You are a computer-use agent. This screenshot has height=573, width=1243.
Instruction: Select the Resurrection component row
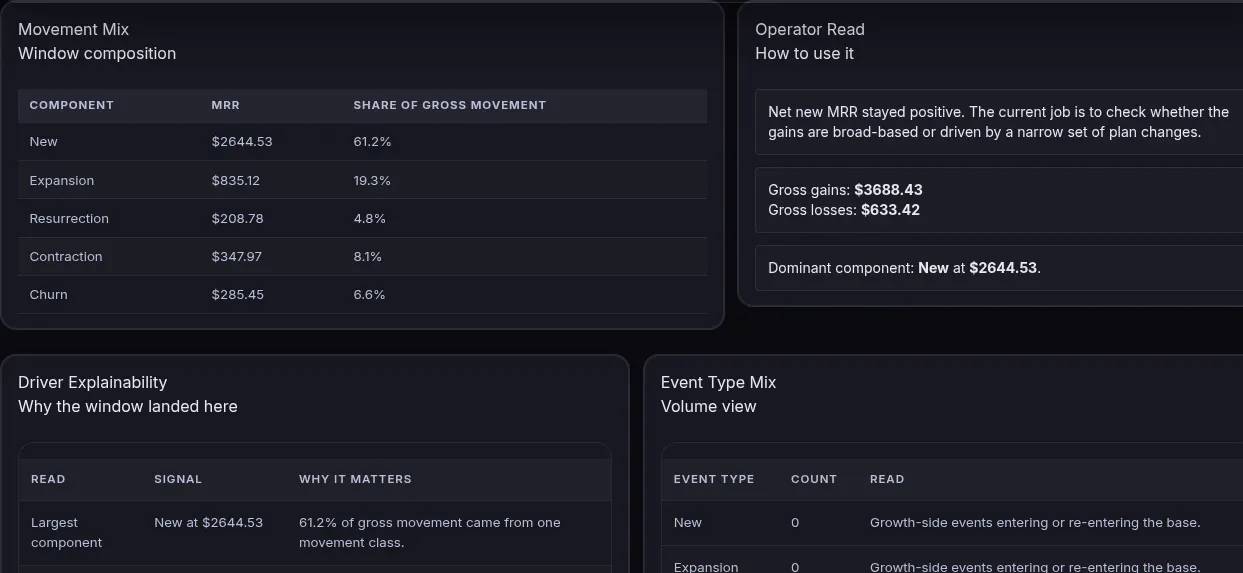pos(362,219)
